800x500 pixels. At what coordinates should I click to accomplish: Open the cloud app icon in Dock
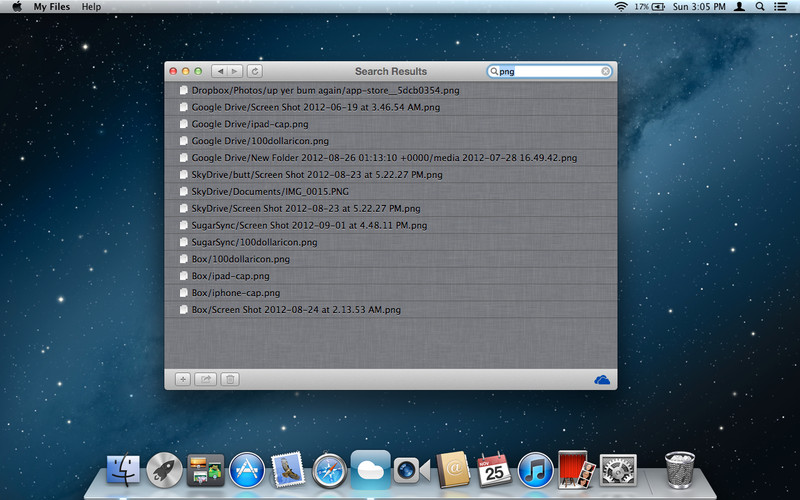(x=370, y=469)
